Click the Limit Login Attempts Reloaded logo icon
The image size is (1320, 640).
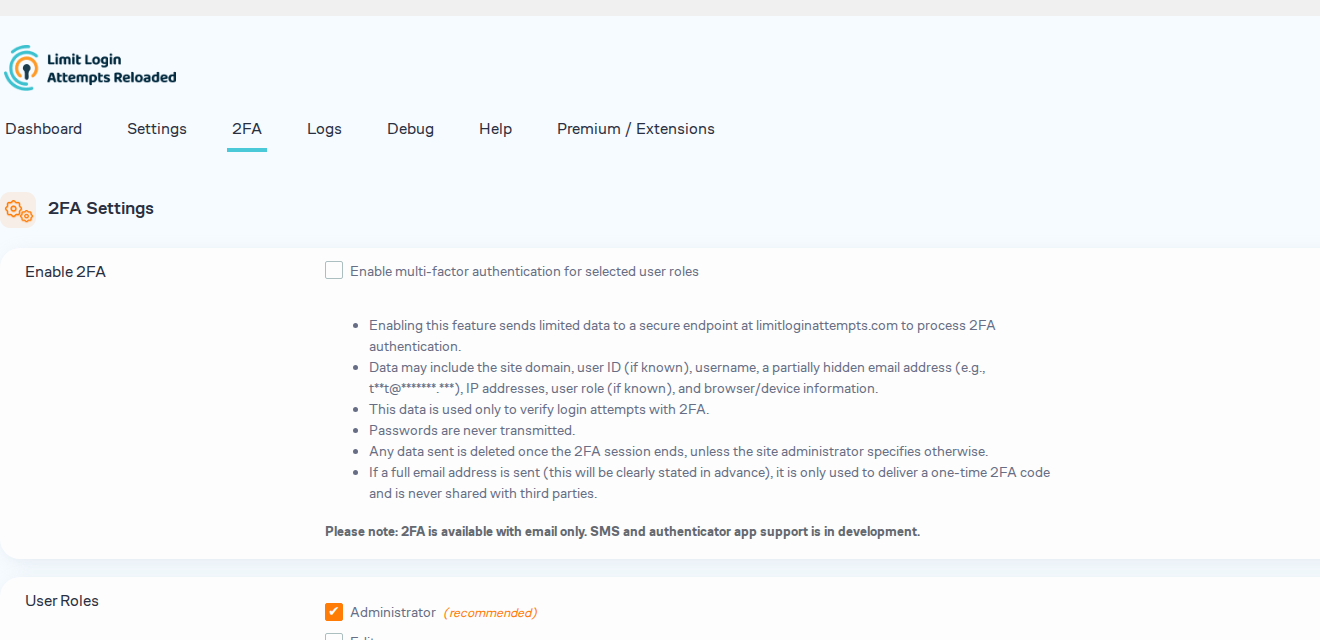click(x=23, y=68)
